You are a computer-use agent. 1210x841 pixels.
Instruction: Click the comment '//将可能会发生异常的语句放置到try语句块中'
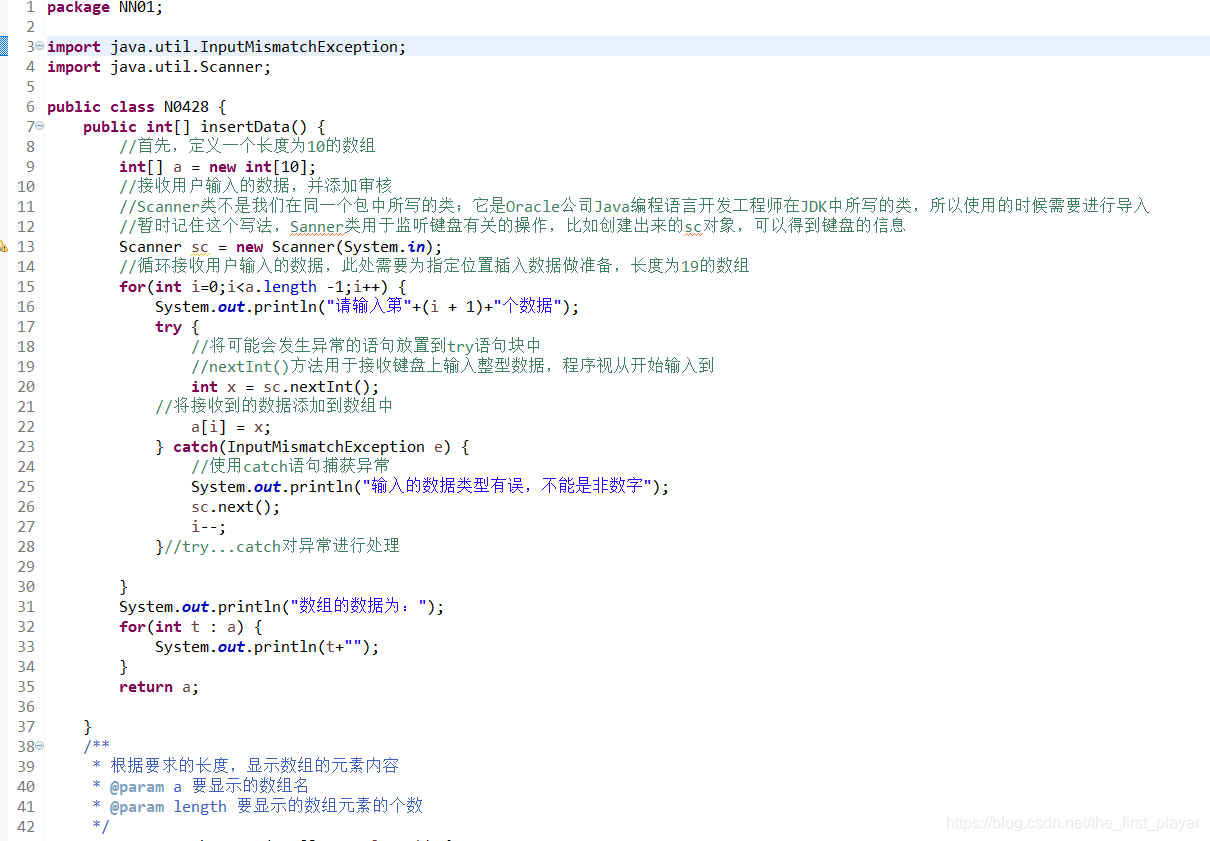tap(366, 346)
